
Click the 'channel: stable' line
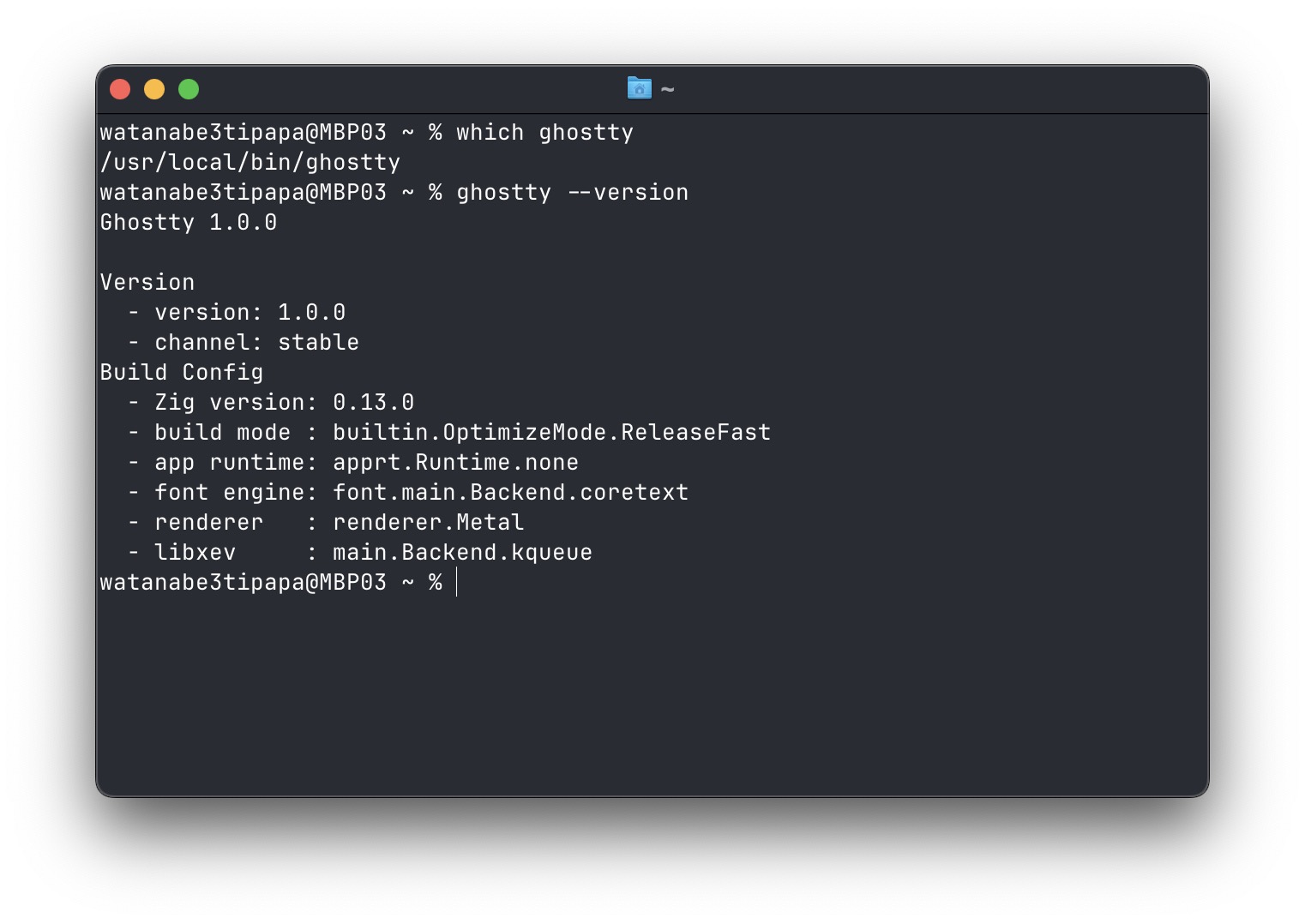[x=257, y=343]
